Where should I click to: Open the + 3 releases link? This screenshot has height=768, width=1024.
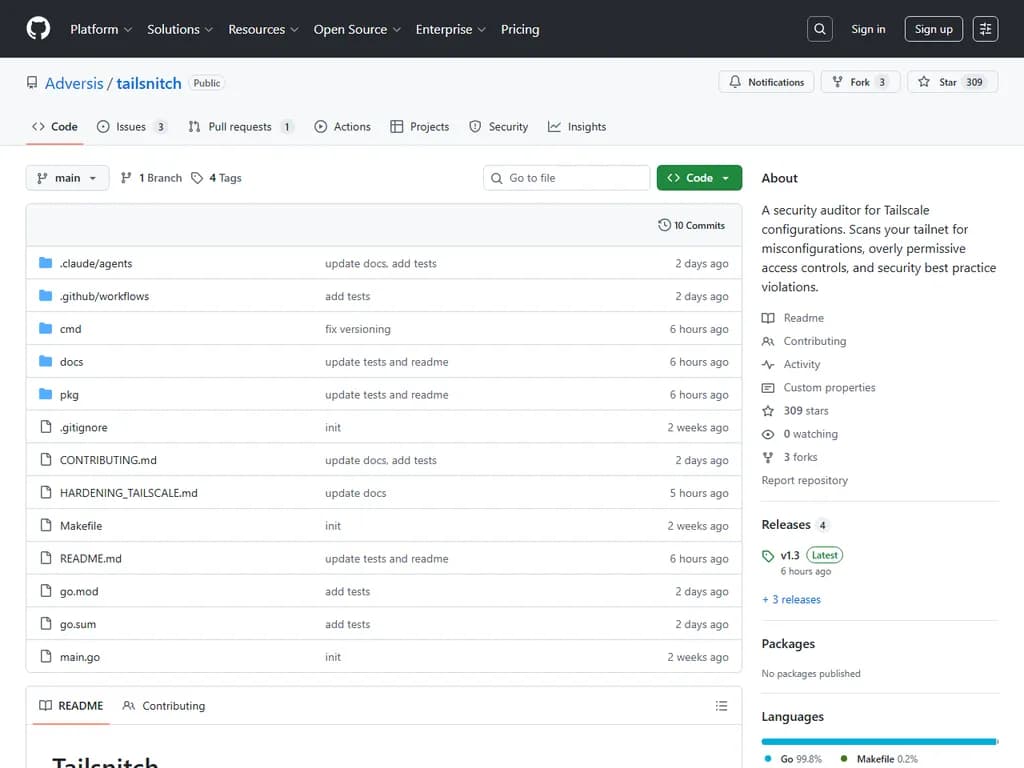point(791,600)
